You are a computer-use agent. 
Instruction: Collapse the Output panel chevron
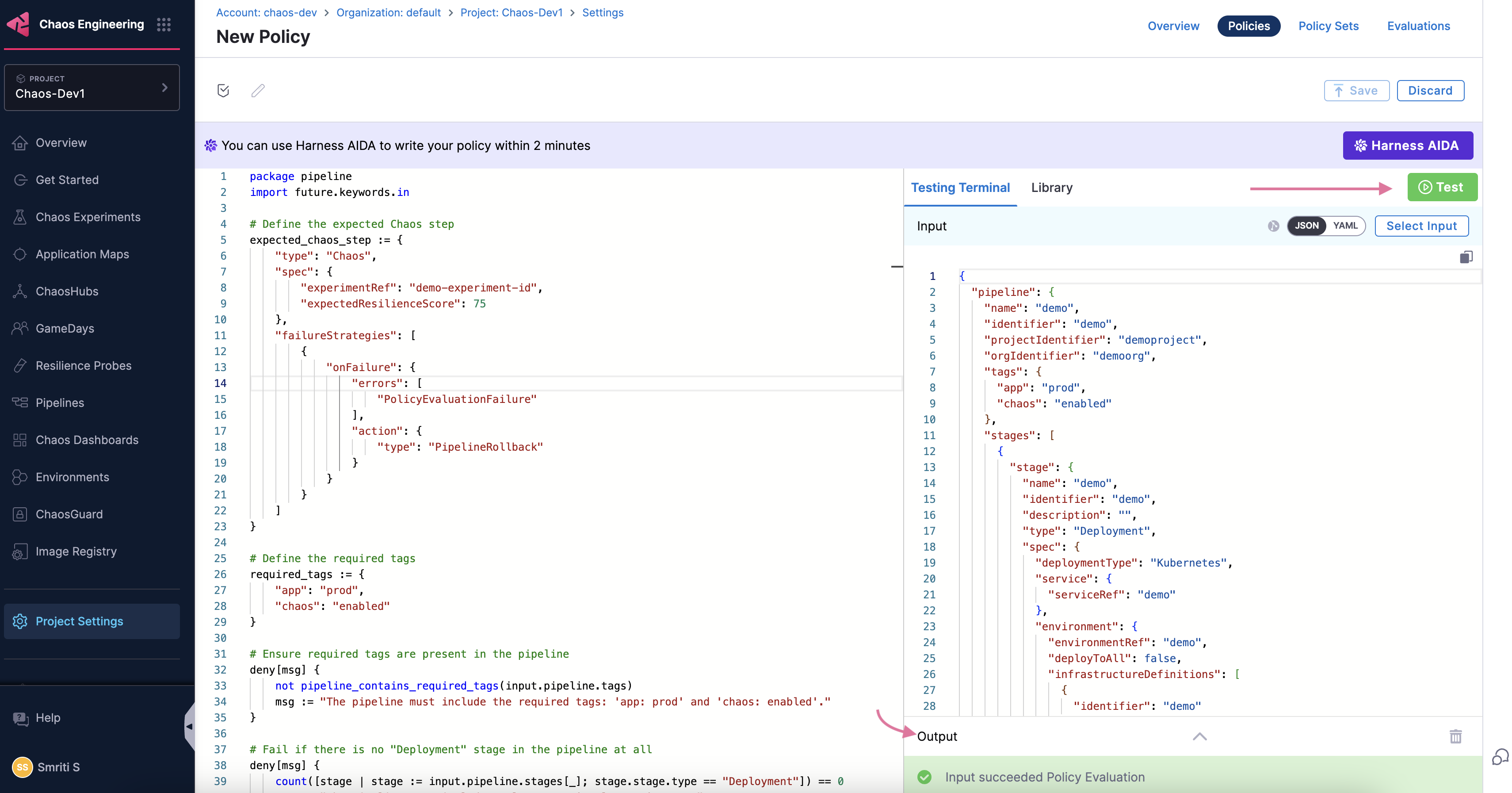(x=1199, y=736)
